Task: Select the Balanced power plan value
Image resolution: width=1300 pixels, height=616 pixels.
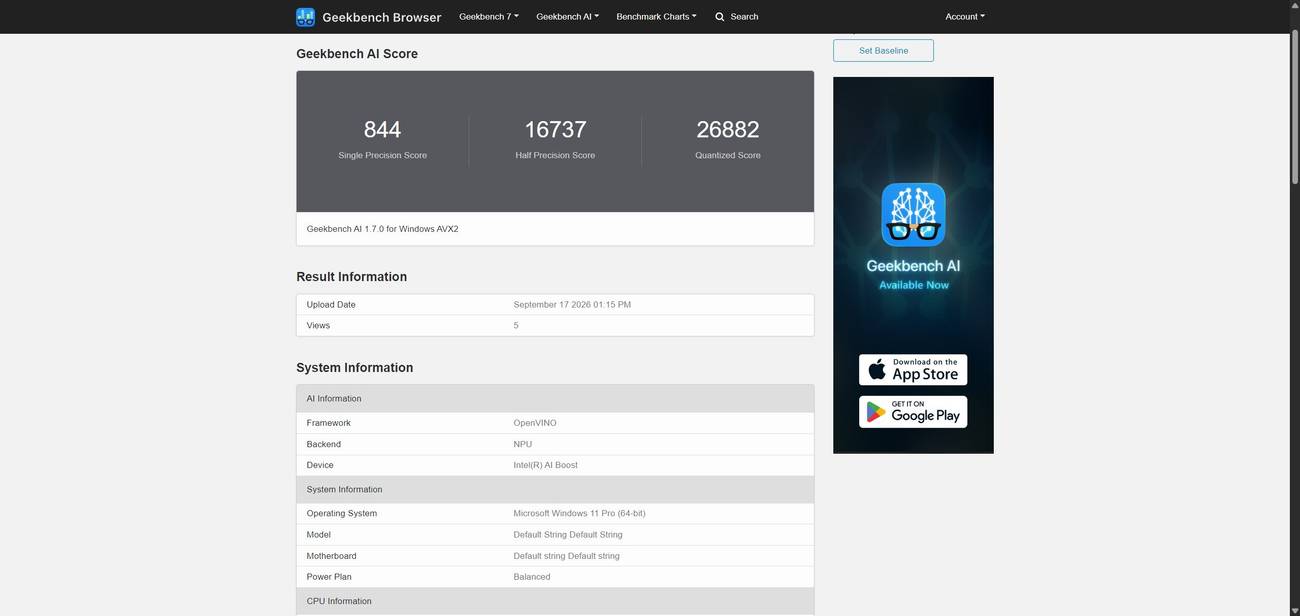Action: pos(532,577)
